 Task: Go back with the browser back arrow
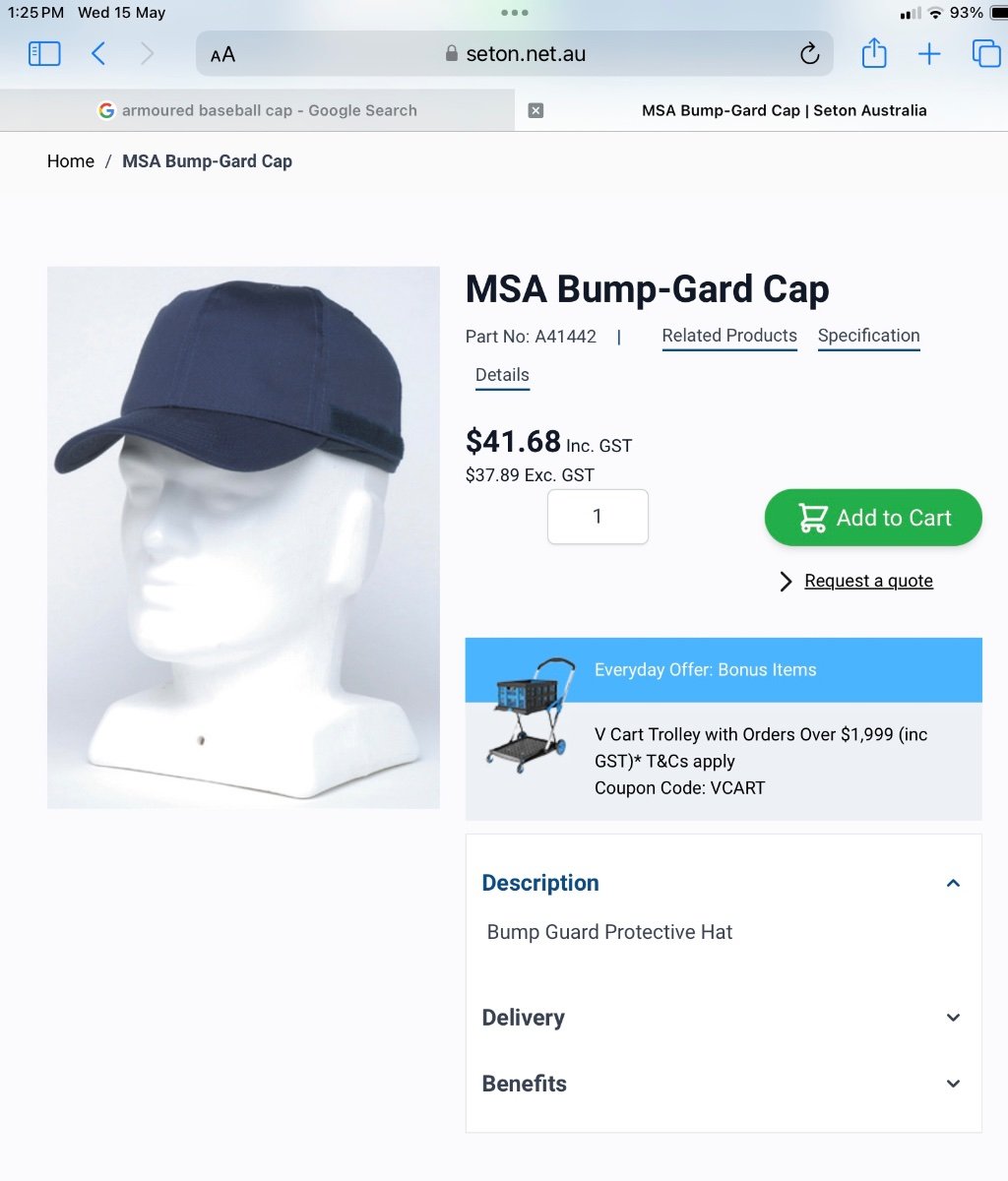(x=98, y=53)
